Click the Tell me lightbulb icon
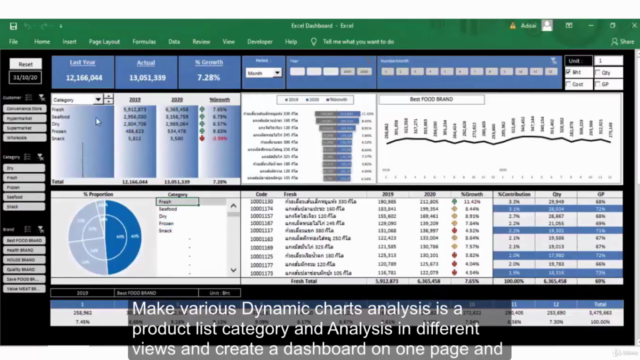This screenshot has height=360, width=640. tap(313, 42)
